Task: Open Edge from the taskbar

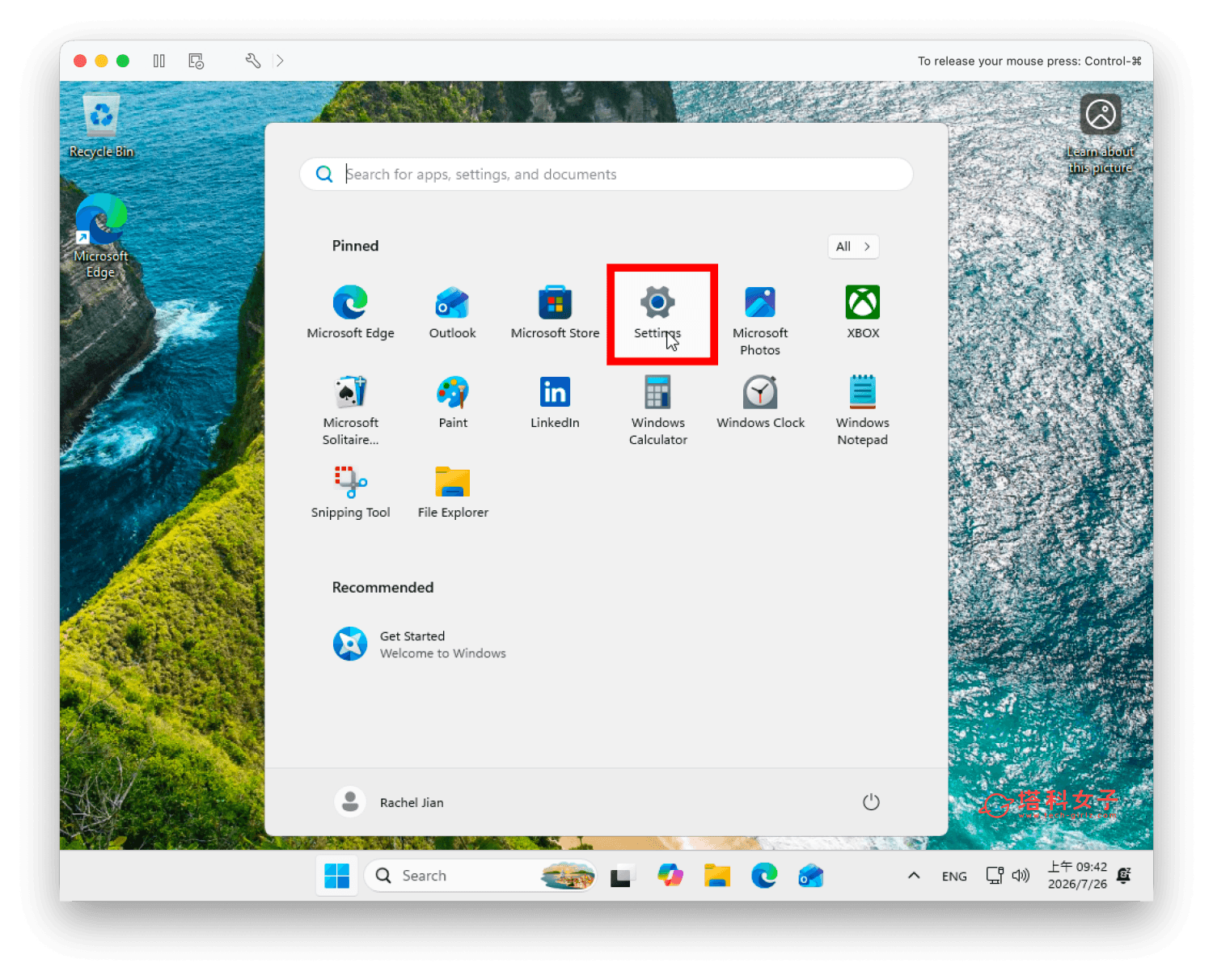Action: click(x=763, y=876)
